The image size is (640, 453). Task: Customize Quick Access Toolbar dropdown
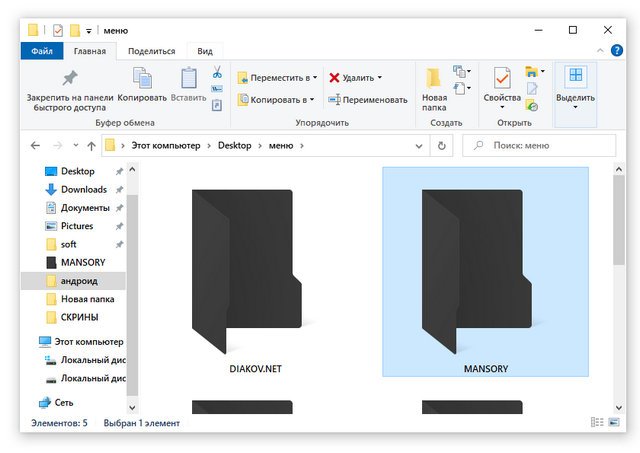[x=89, y=31]
